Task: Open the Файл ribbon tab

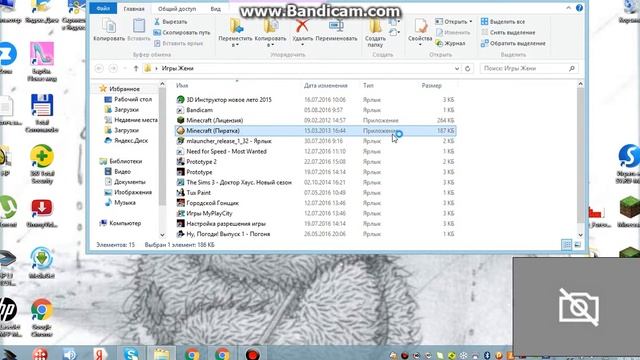Action: 103,8
